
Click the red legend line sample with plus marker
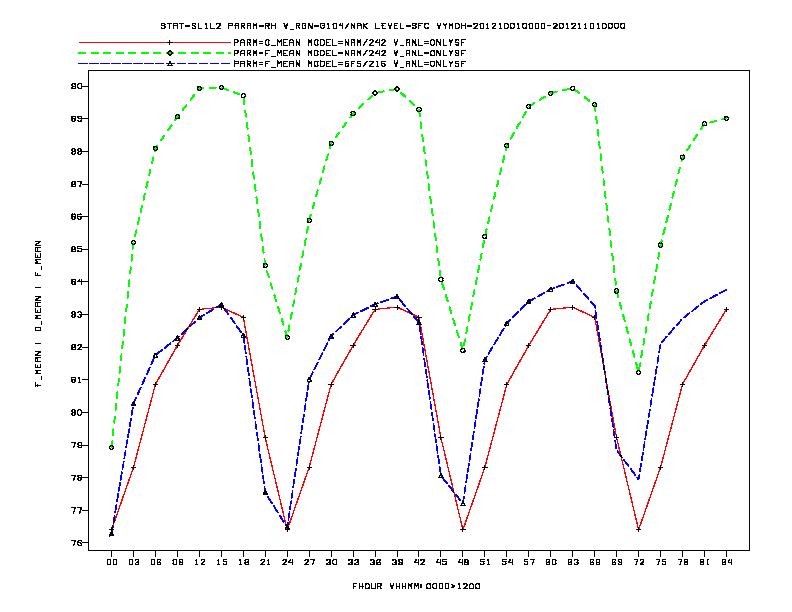click(x=155, y=42)
